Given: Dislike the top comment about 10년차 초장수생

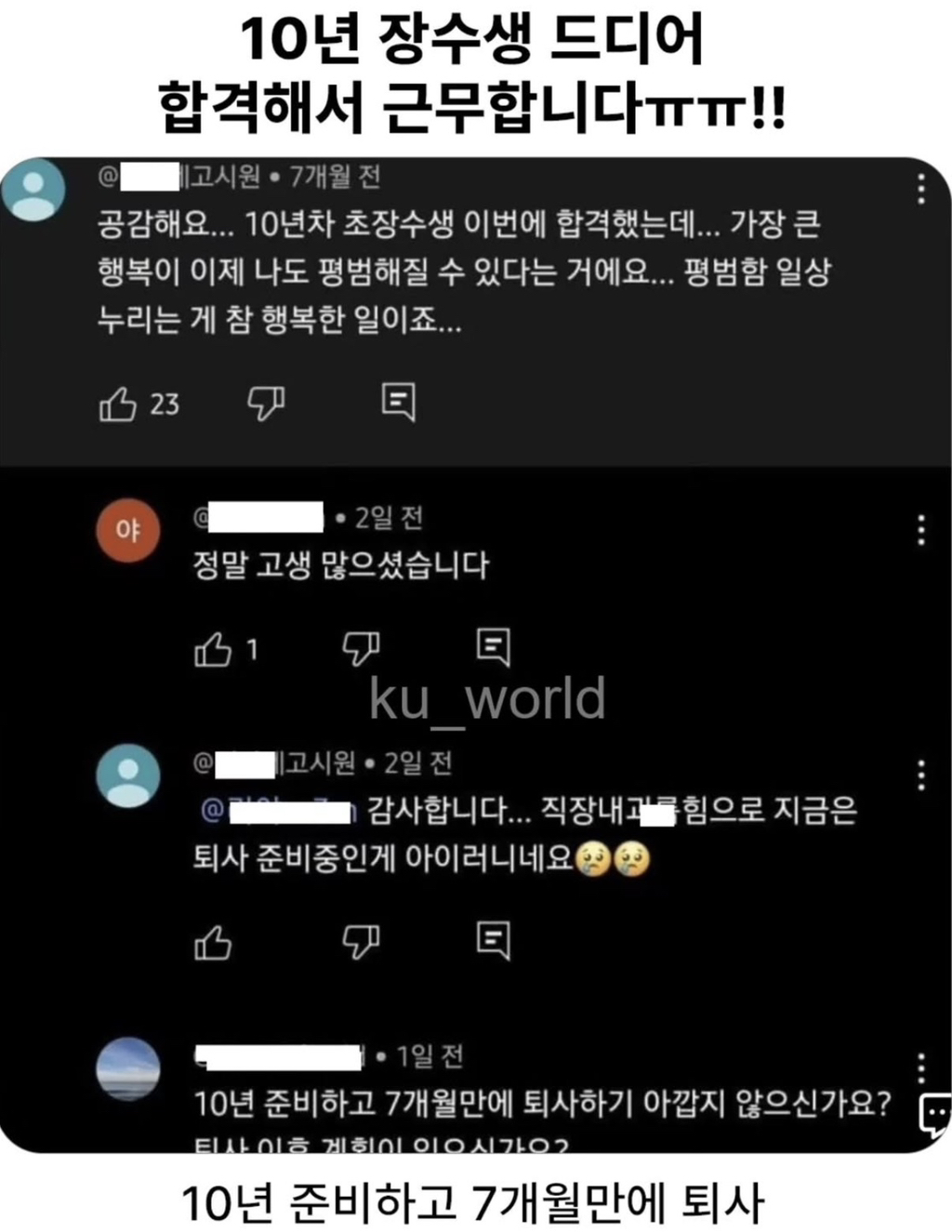Looking at the screenshot, I should coord(266,404).
